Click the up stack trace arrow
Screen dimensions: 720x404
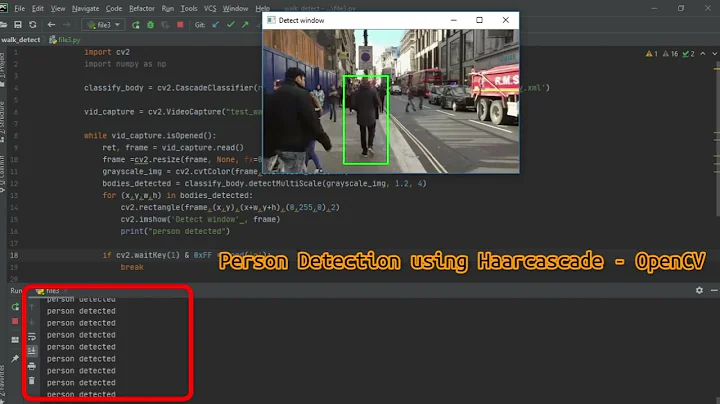click(32, 307)
